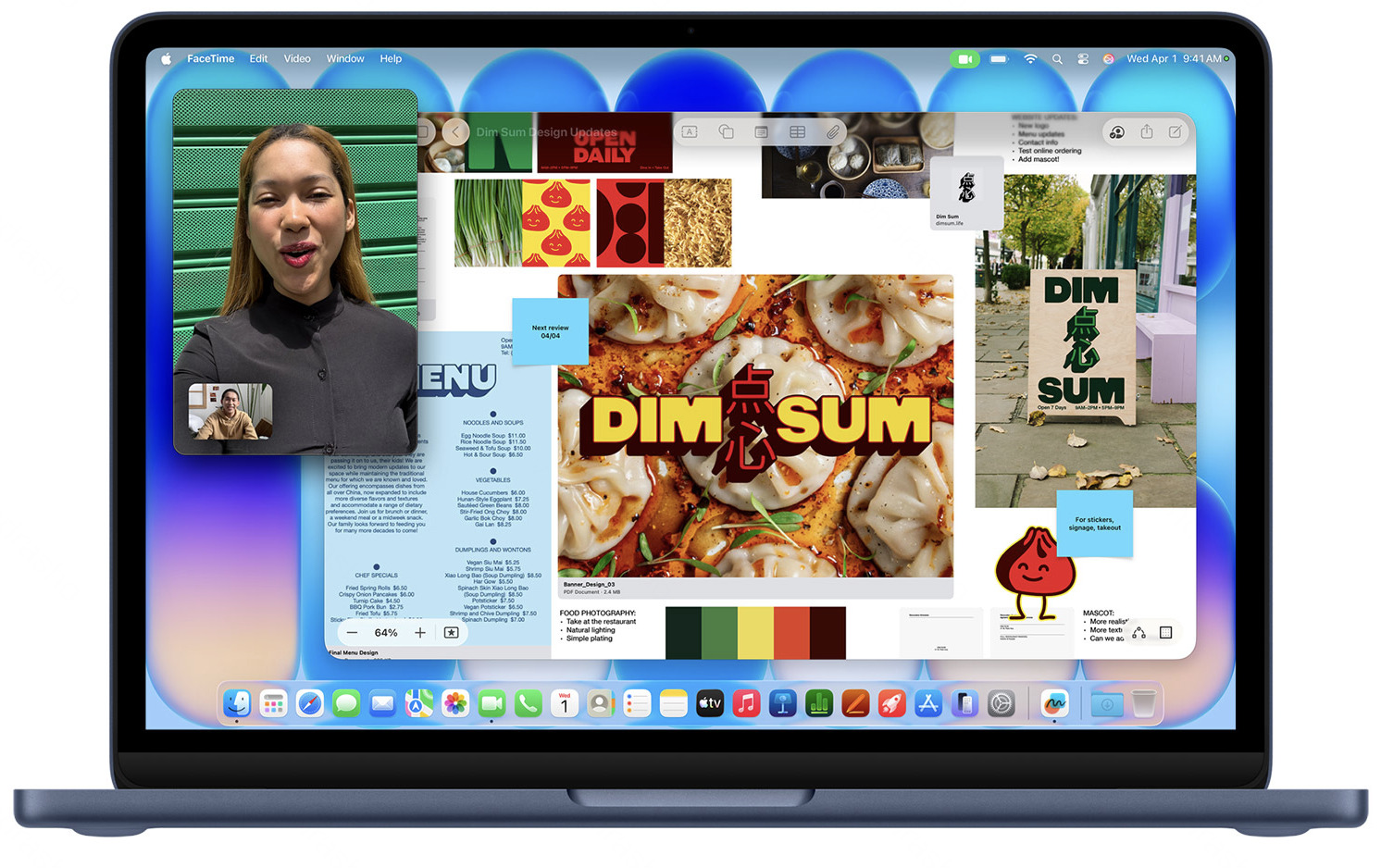Zoom in with the plus button

[x=420, y=633]
